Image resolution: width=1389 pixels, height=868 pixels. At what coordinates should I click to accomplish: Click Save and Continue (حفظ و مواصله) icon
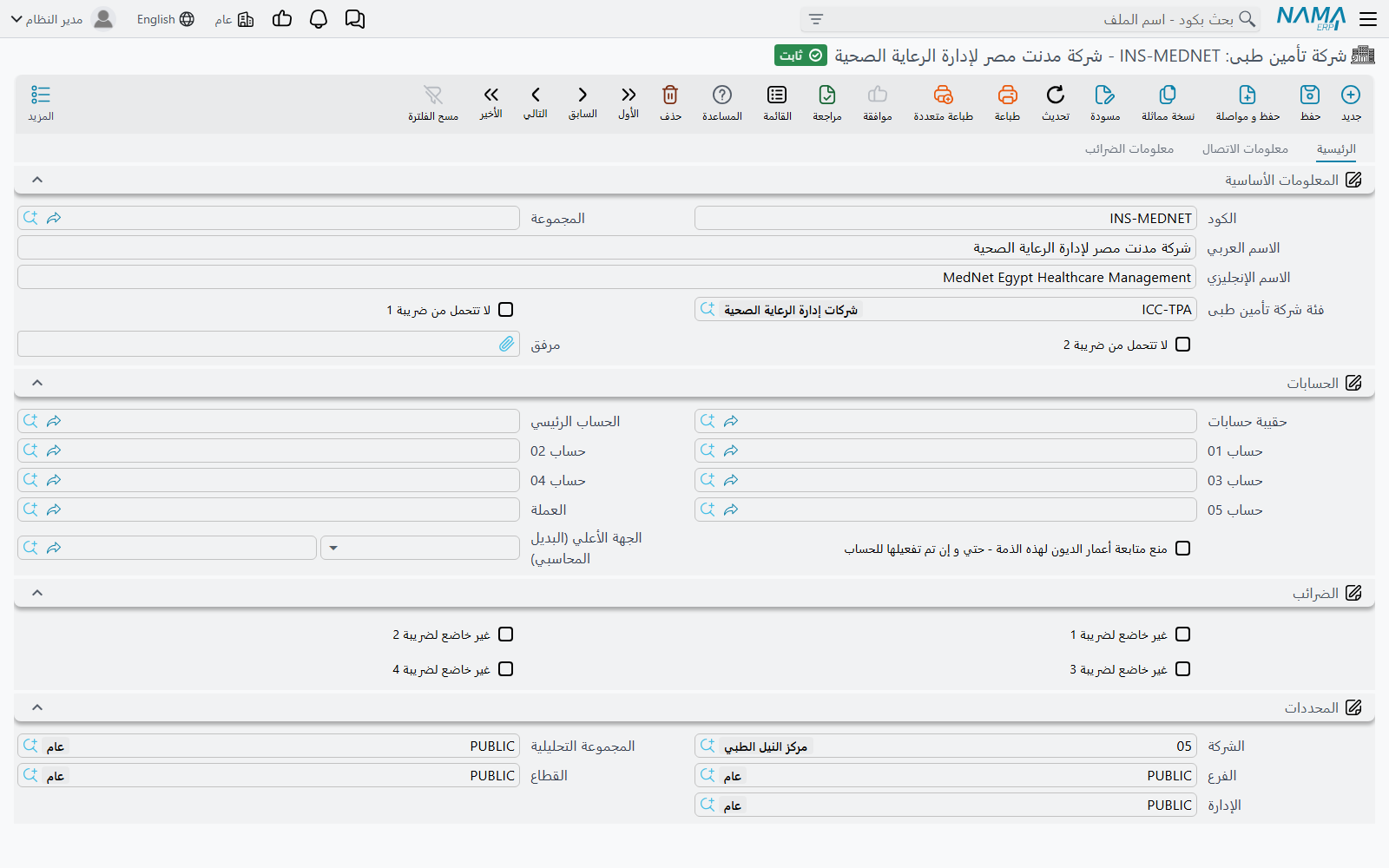point(1247,95)
